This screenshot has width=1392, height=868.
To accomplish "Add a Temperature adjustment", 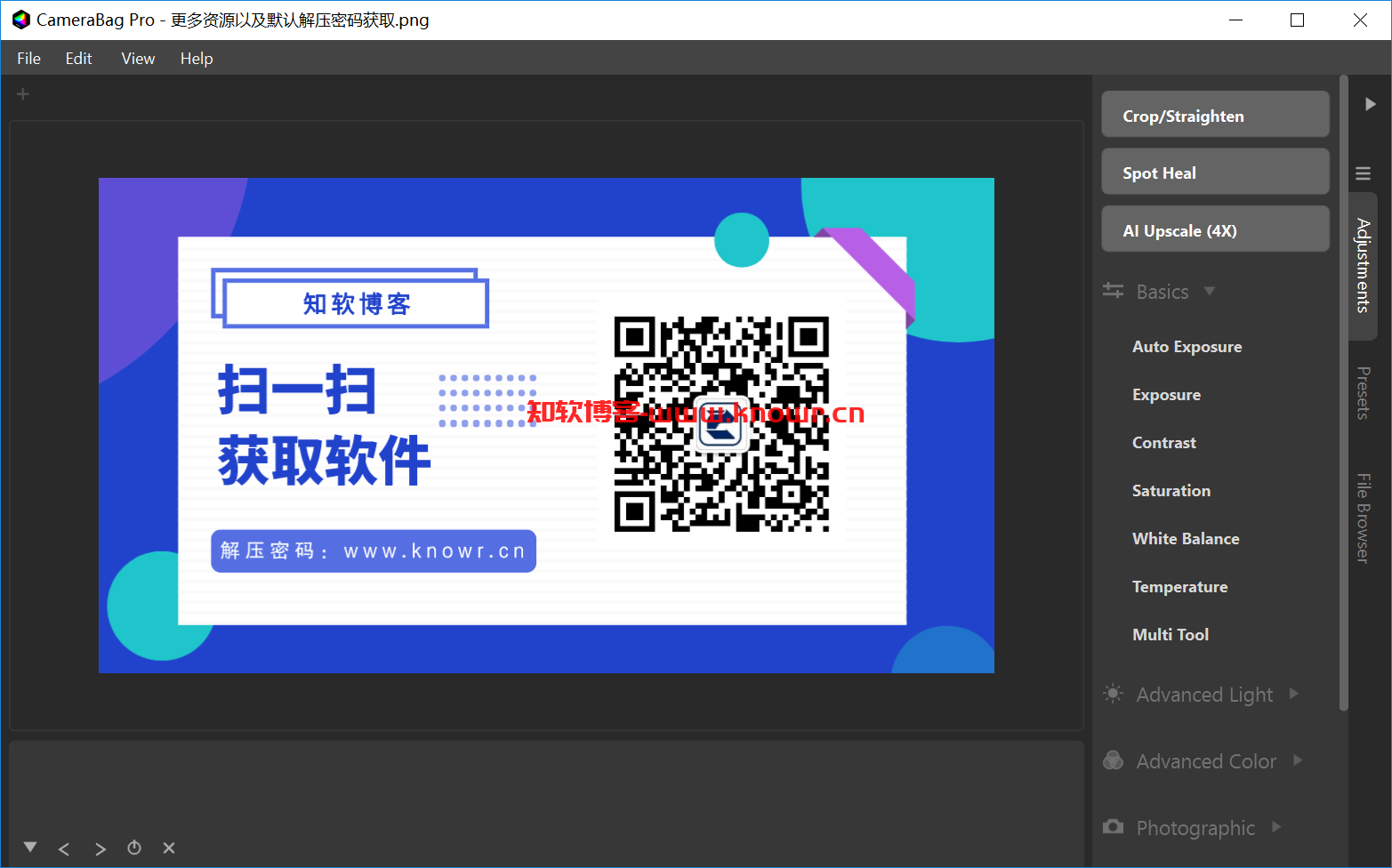I will point(1180,587).
